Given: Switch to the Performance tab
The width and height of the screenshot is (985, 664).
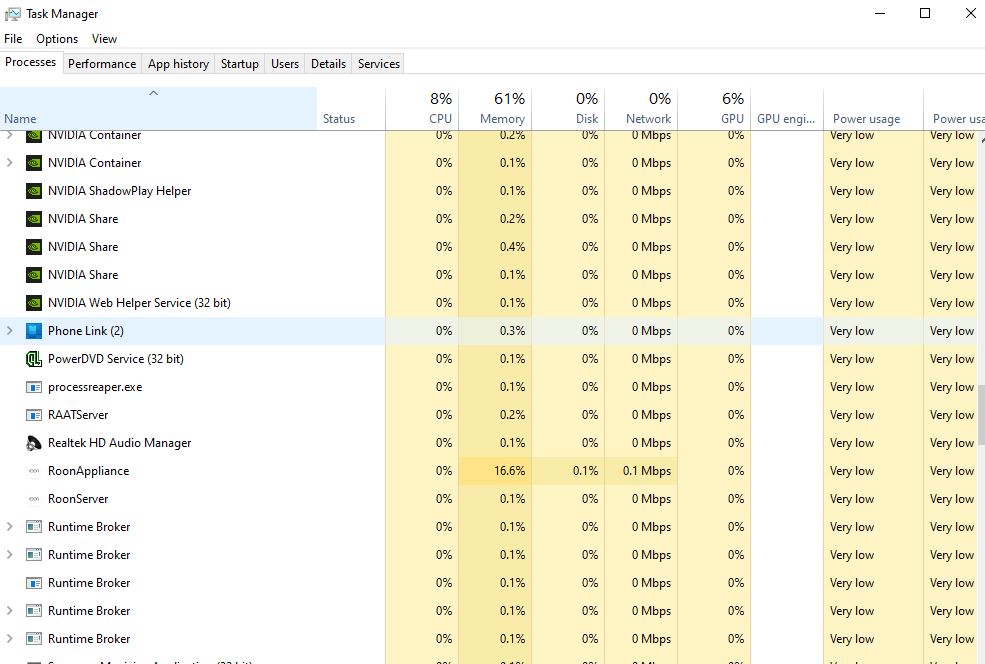Looking at the screenshot, I should pos(102,63).
